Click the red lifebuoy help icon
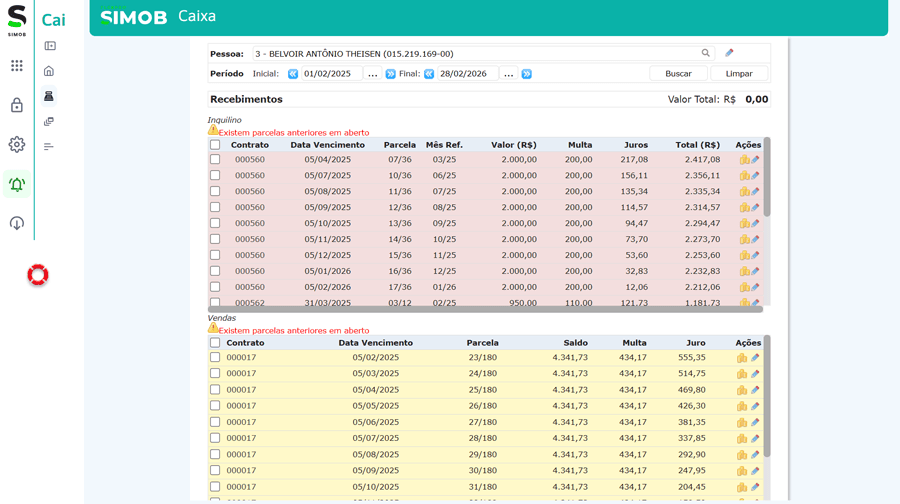Image resolution: width=900 pixels, height=504 pixels. click(38, 275)
